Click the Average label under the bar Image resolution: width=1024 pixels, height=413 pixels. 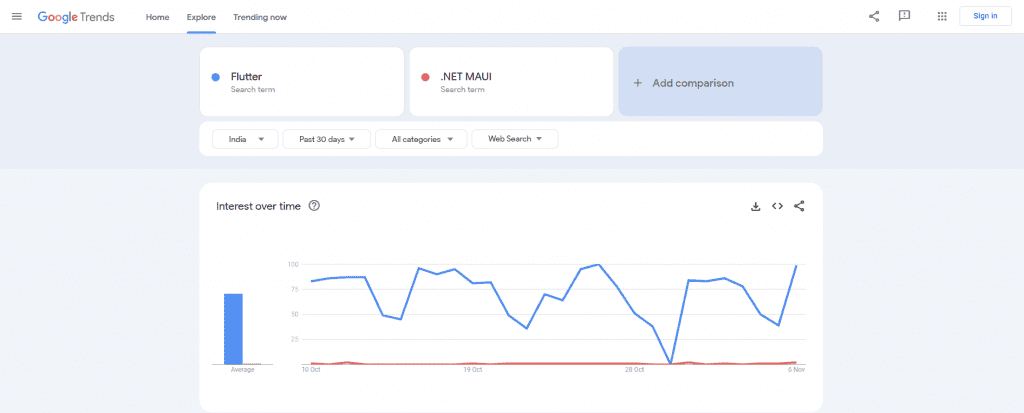click(x=242, y=370)
